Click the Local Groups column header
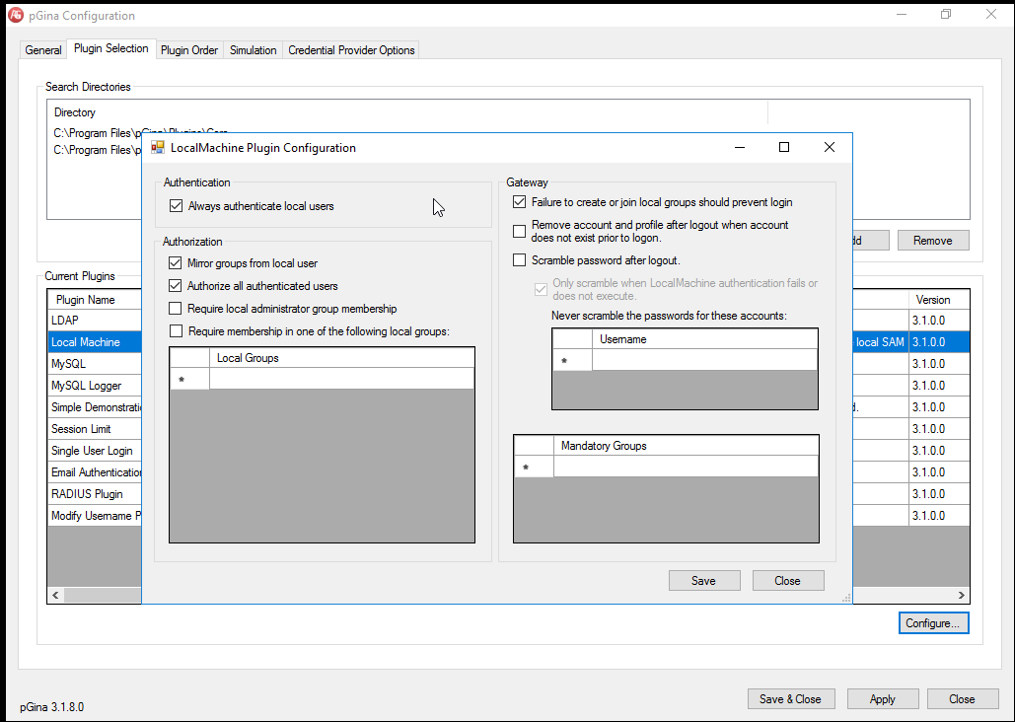The image size is (1015, 722). 341,358
